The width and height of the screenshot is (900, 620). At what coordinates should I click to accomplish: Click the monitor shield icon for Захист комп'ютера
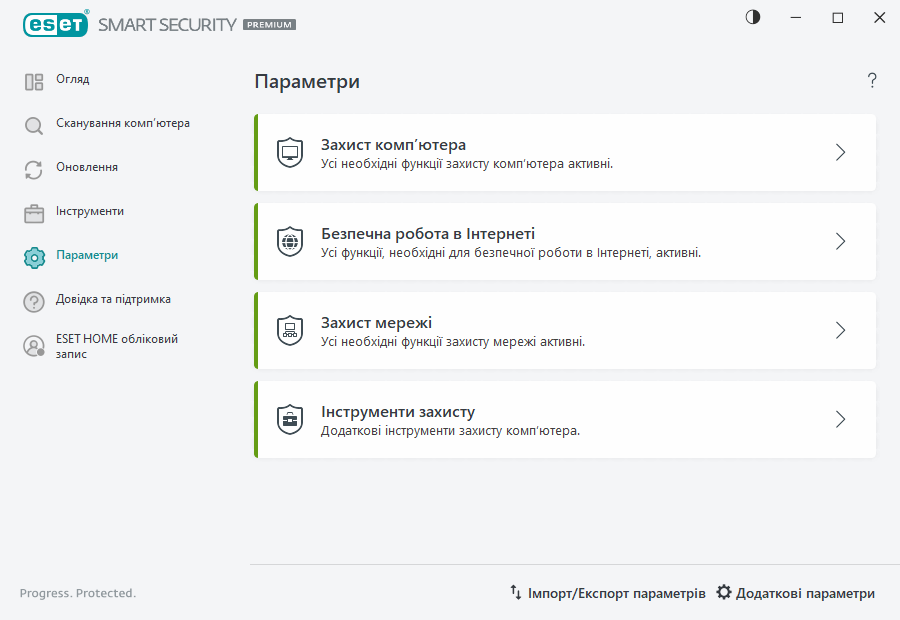(290, 151)
